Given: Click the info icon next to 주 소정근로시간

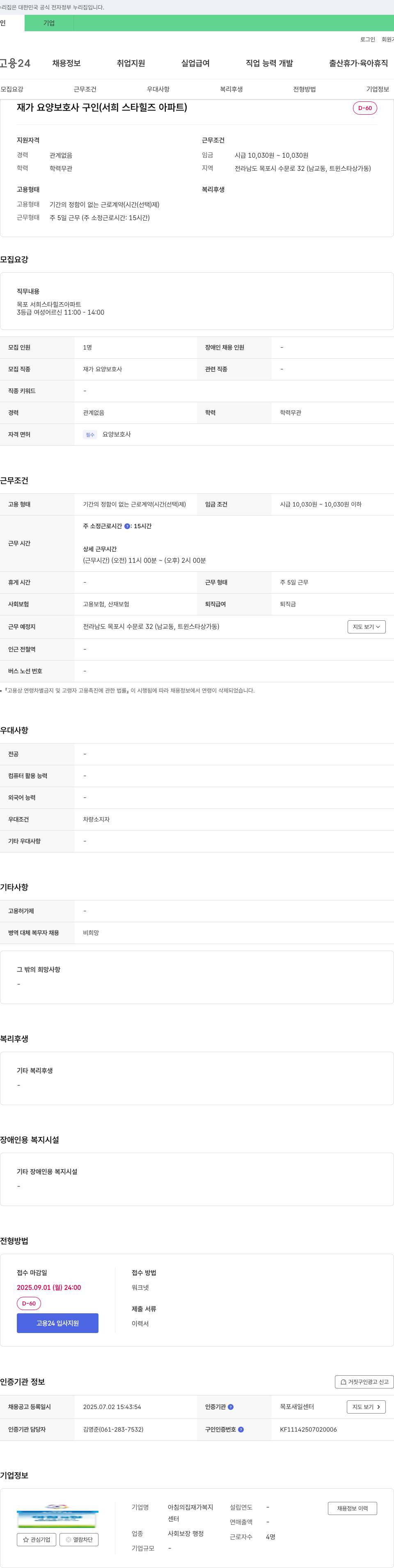Looking at the screenshot, I should (x=127, y=526).
